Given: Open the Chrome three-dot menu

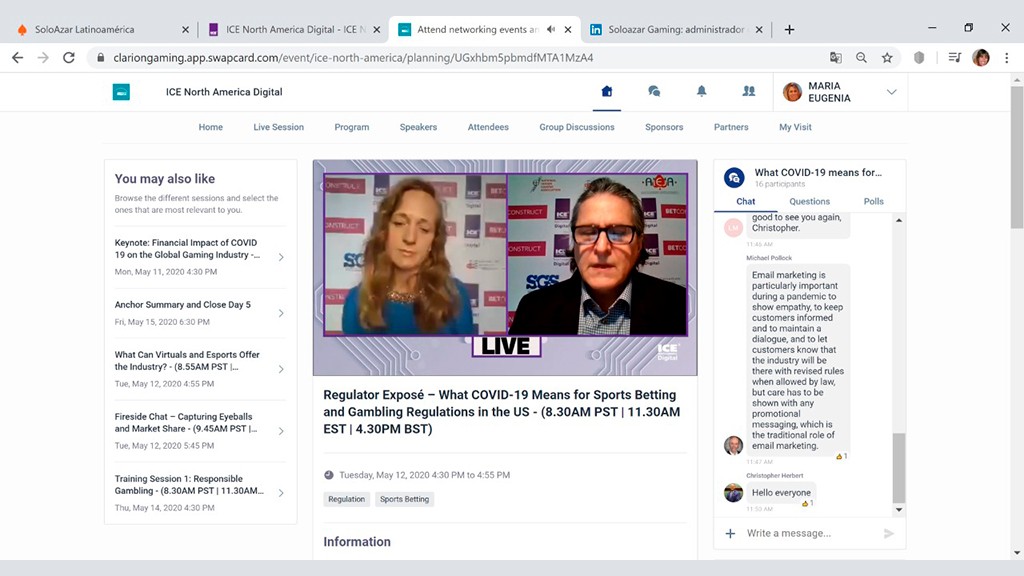Looking at the screenshot, I should [1006, 57].
